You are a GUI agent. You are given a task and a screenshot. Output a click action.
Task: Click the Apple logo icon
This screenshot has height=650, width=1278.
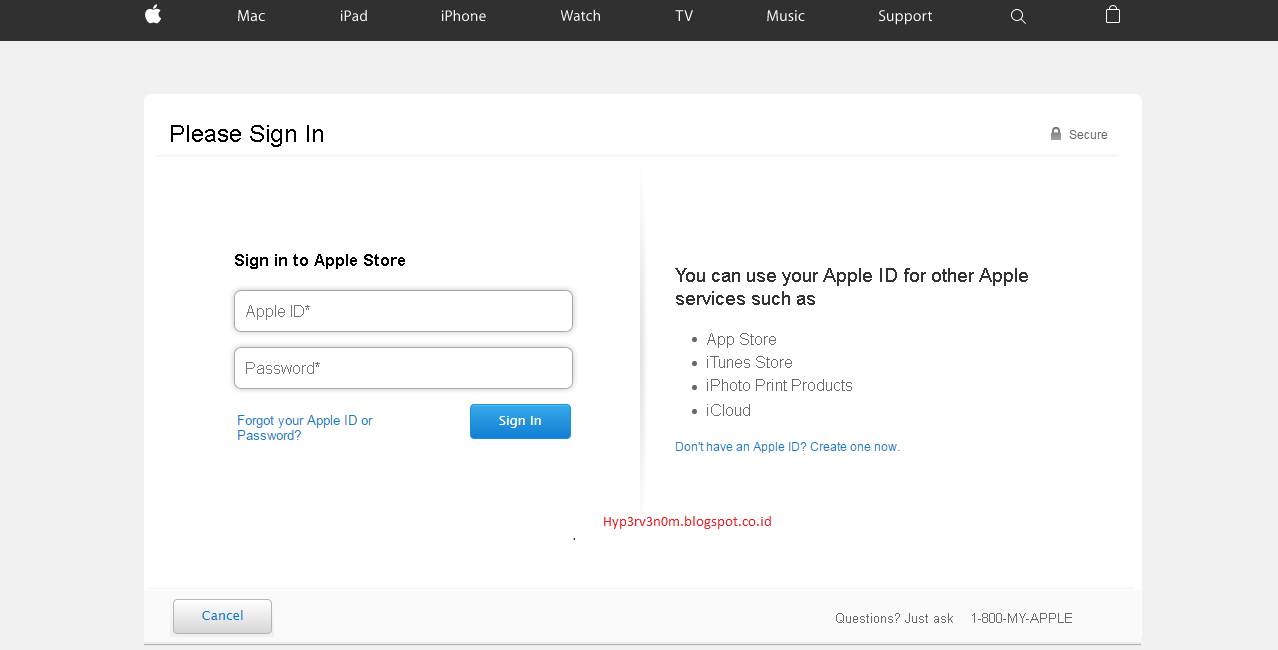[x=153, y=14]
